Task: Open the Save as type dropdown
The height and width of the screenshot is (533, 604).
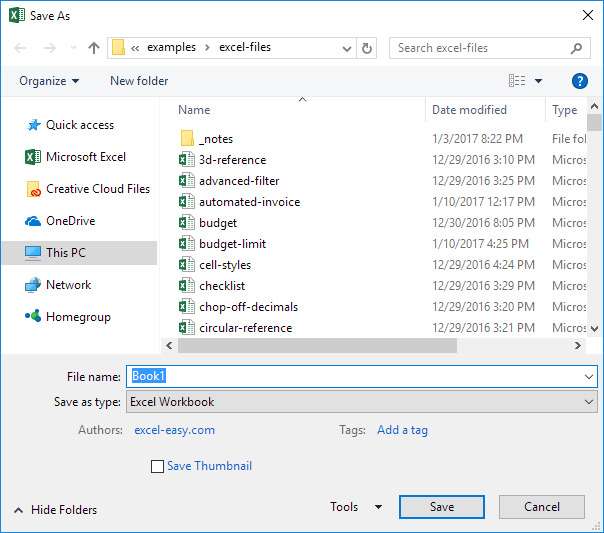Action: (x=362, y=402)
